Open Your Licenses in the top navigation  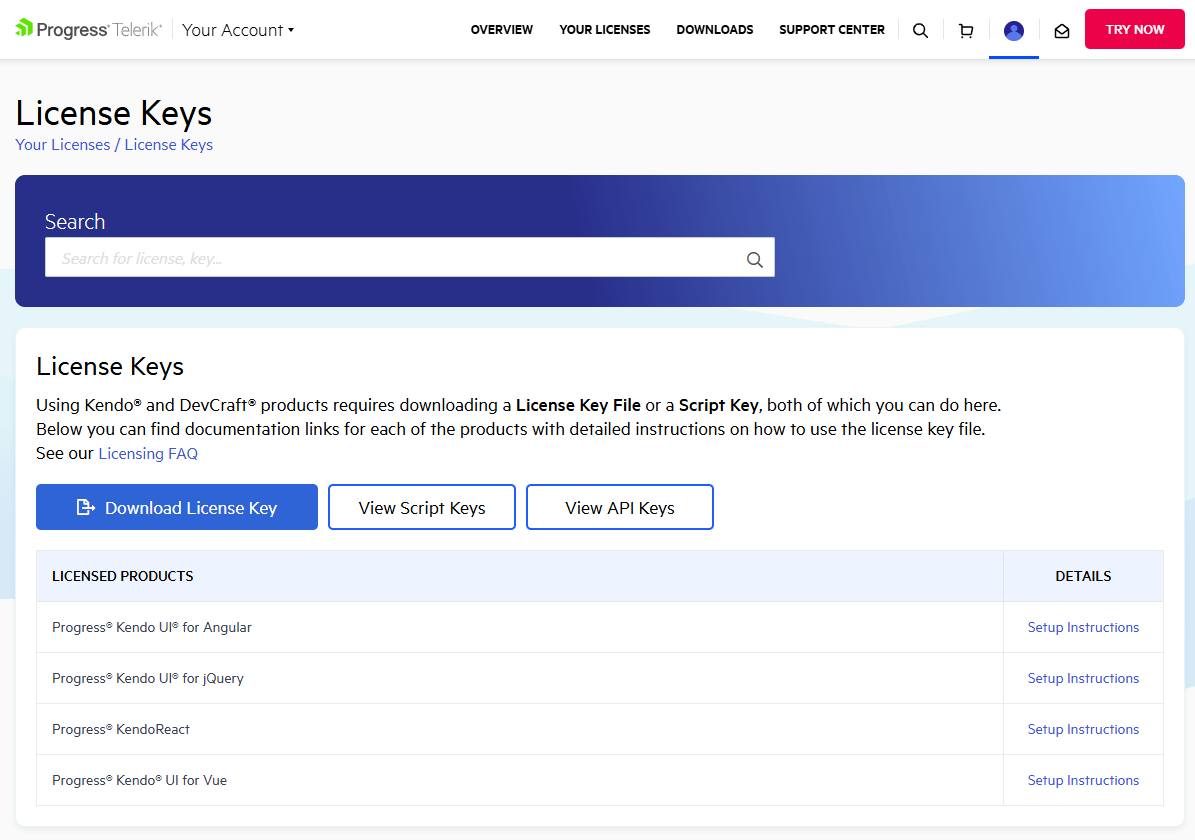tap(604, 30)
